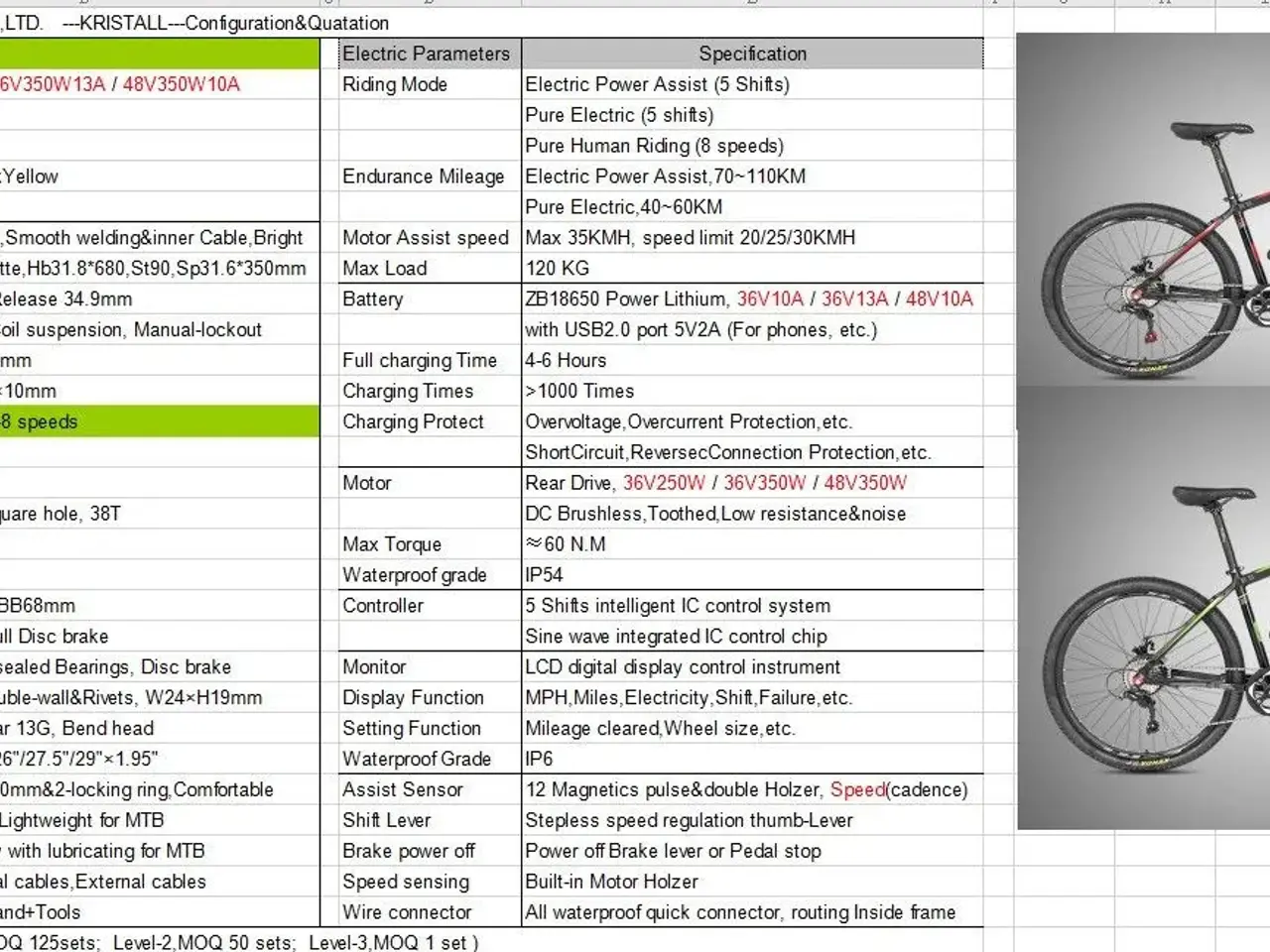Click the 'Lightweight for MTB' cell
Viewport: 1270px width, 952px height.
coord(160,822)
